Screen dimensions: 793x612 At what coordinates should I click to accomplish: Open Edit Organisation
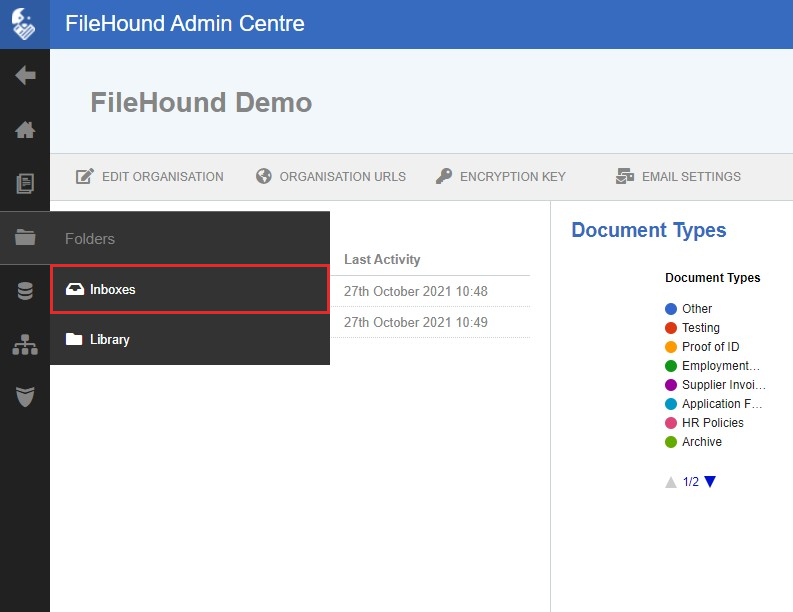[x=150, y=177]
